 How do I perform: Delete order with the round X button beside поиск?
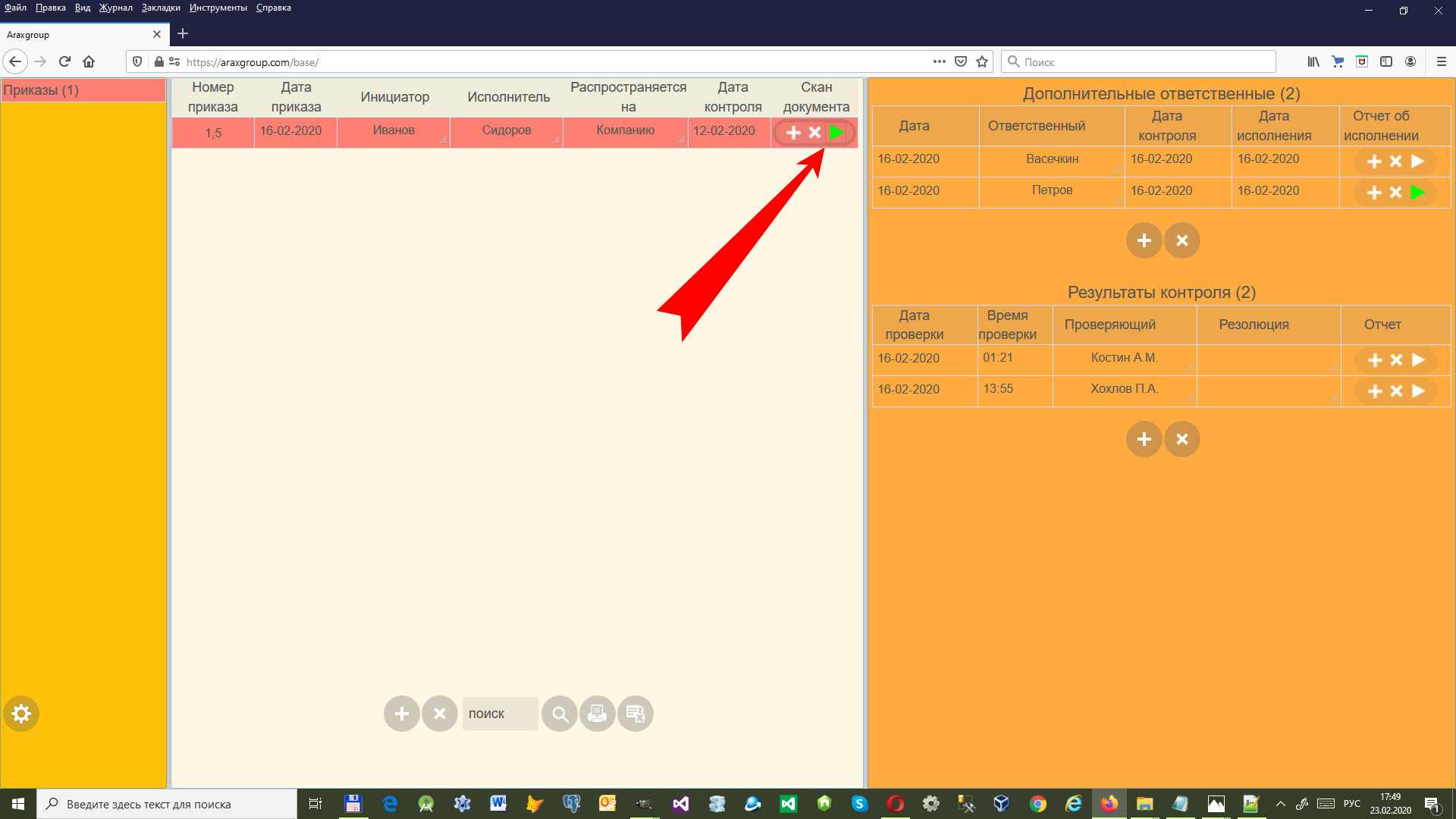440,714
